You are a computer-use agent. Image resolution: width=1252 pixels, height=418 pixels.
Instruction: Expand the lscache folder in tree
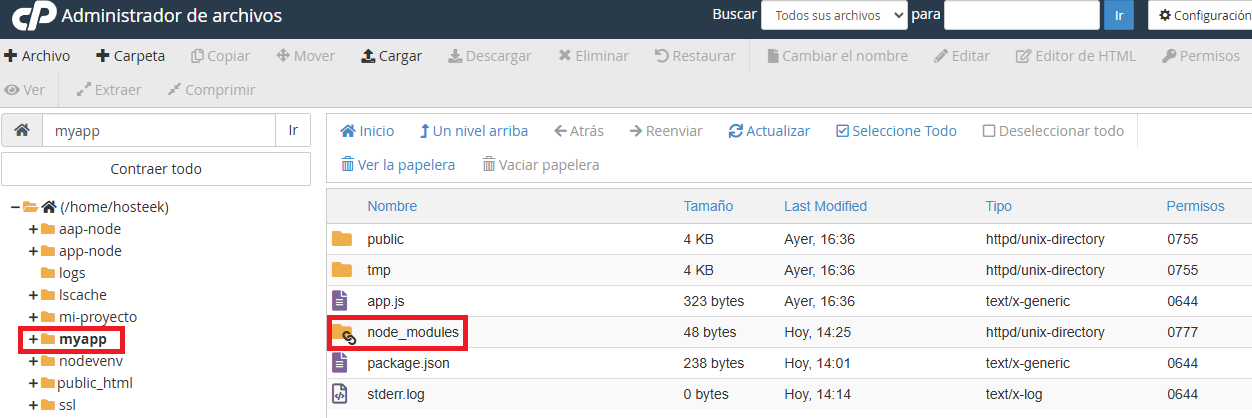pyautogui.click(x=33, y=295)
